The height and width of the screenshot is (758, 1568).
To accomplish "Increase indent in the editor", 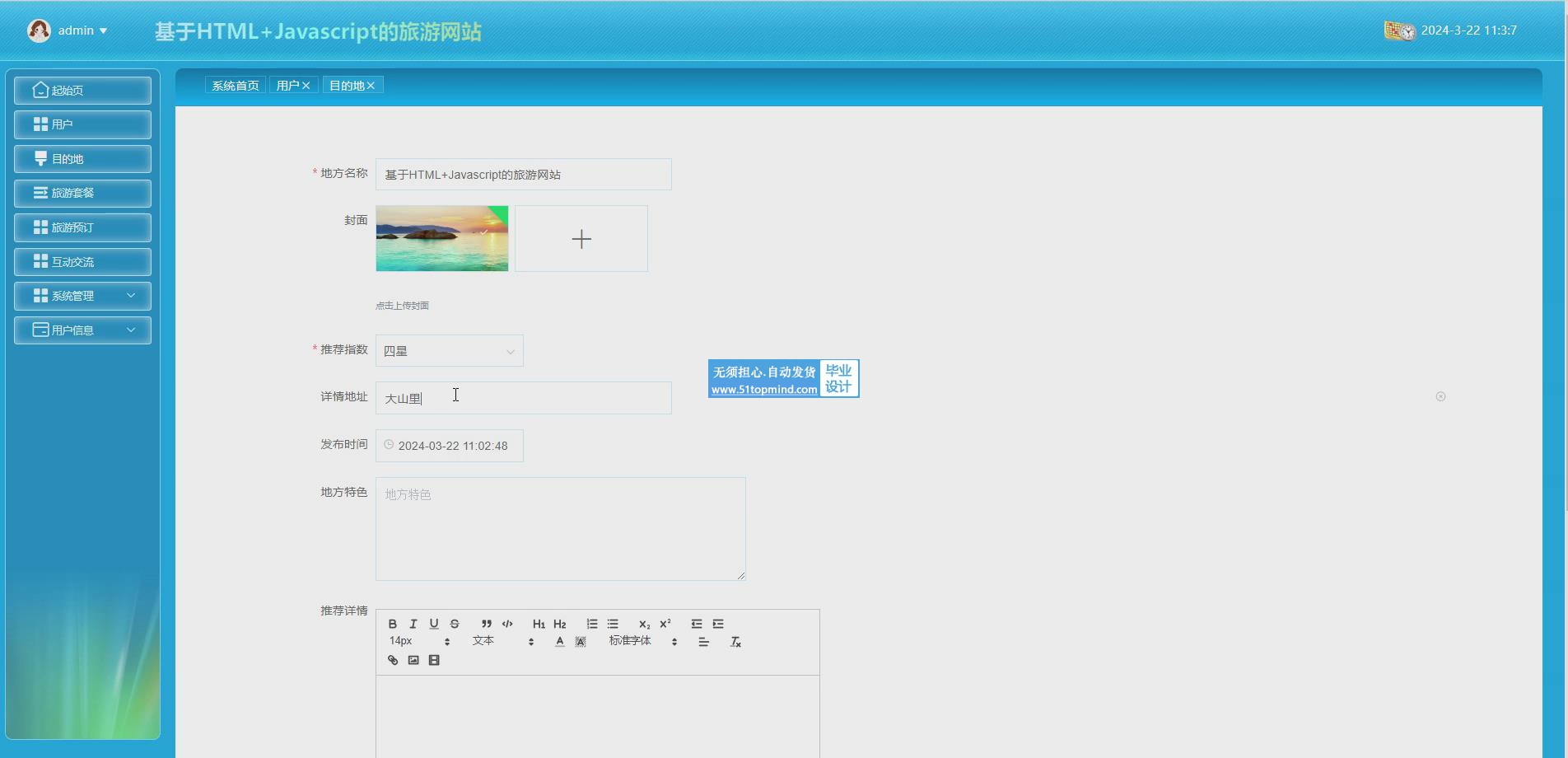I will 718,624.
